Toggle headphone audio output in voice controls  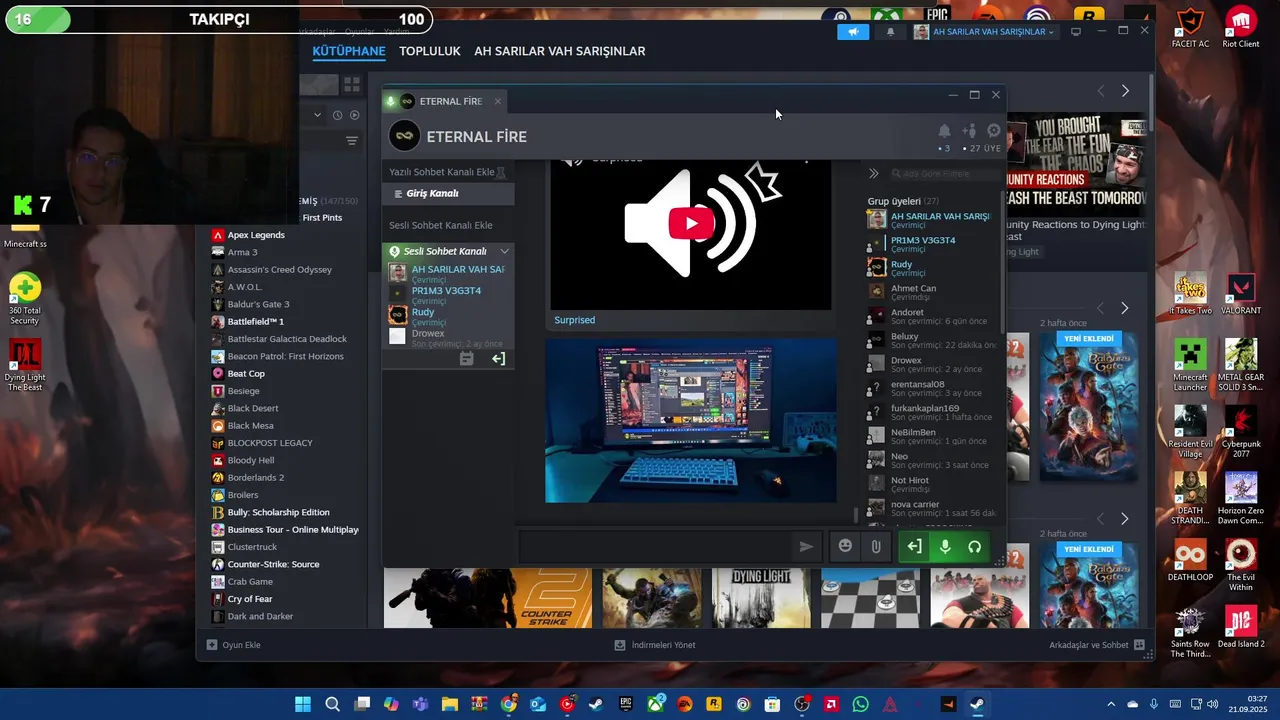click(974, 546)
